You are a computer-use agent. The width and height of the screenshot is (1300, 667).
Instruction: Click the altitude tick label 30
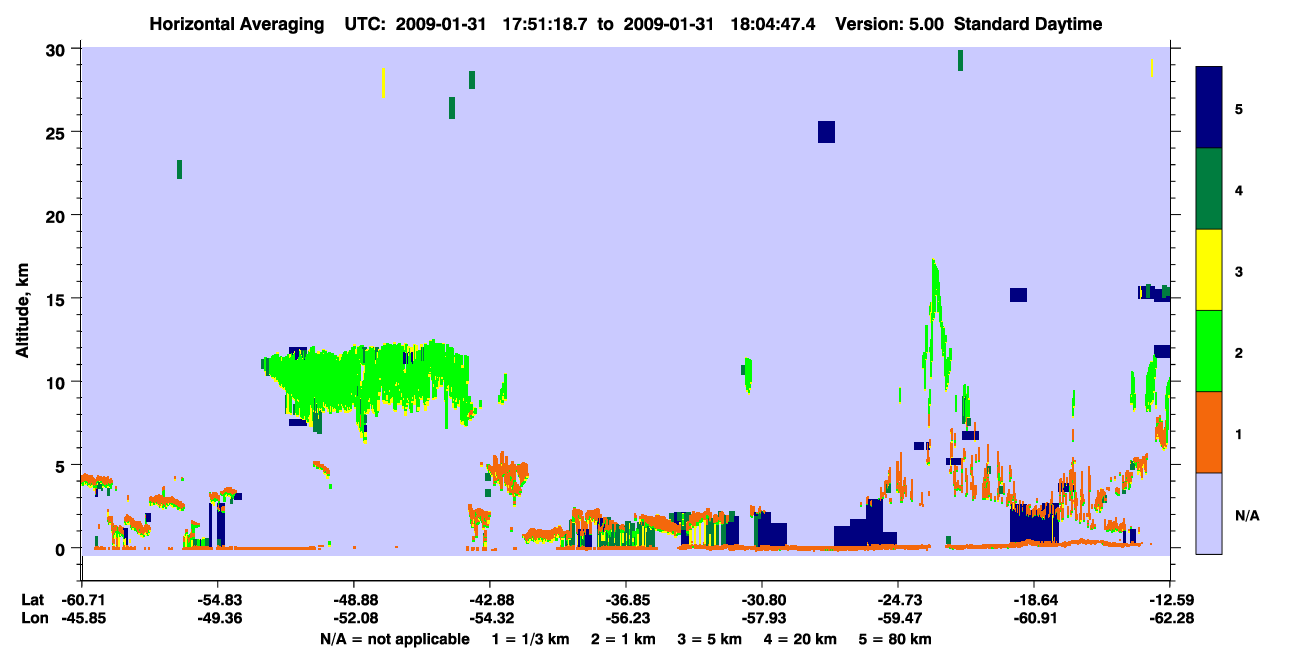point(58,49)
